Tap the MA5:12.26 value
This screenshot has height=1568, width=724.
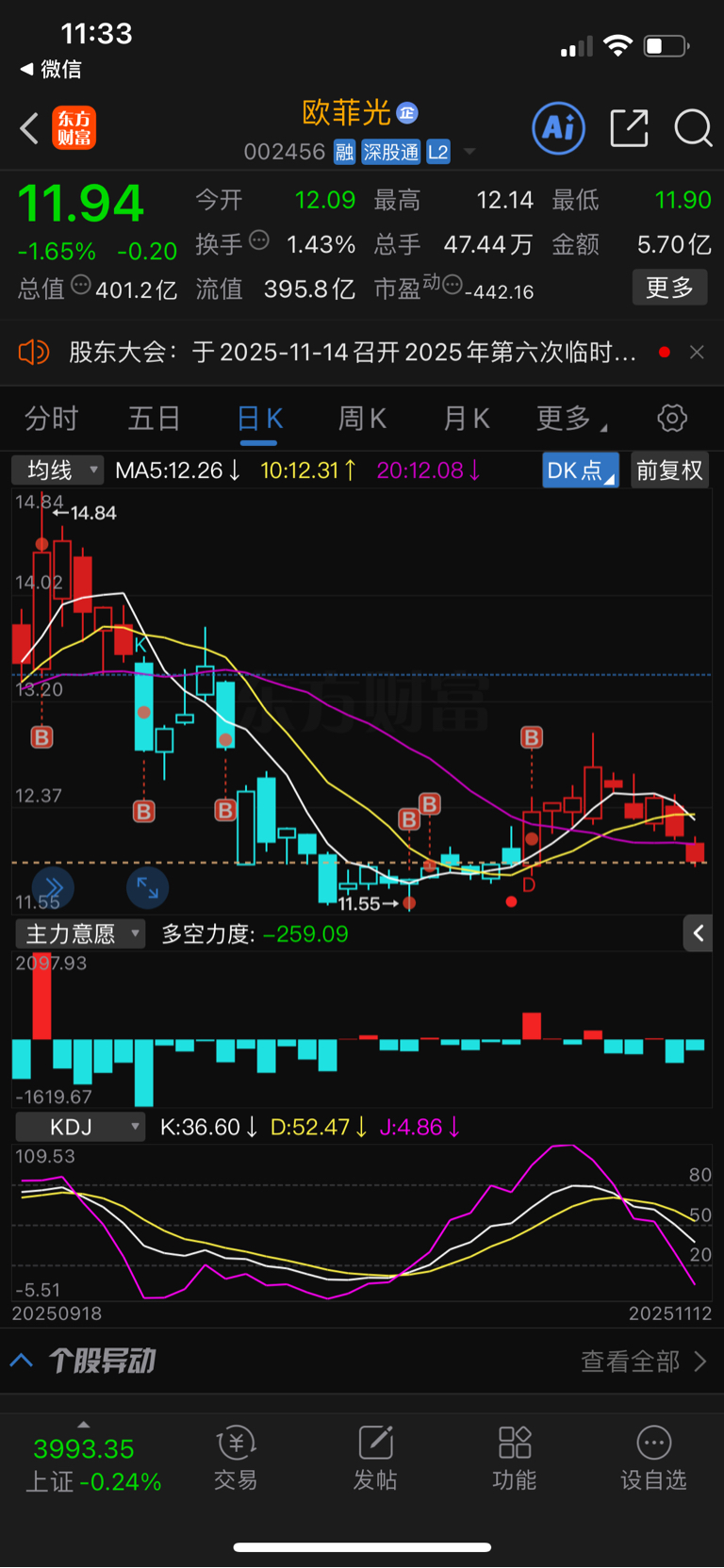pyautogui.click(x=178, y=470)
